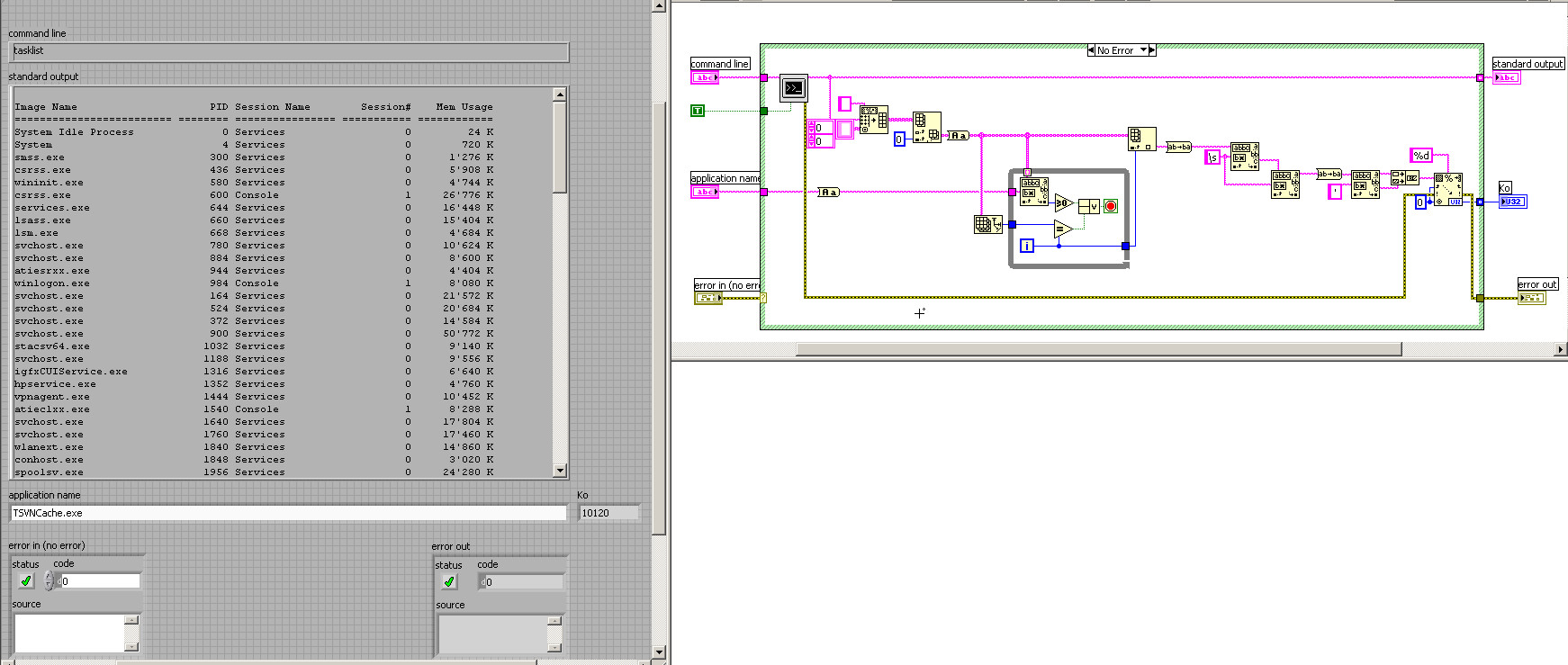Click right arrow of diagram horizontal scrollbar
The image size is (1568, 665).
[x=1561, y=349]
